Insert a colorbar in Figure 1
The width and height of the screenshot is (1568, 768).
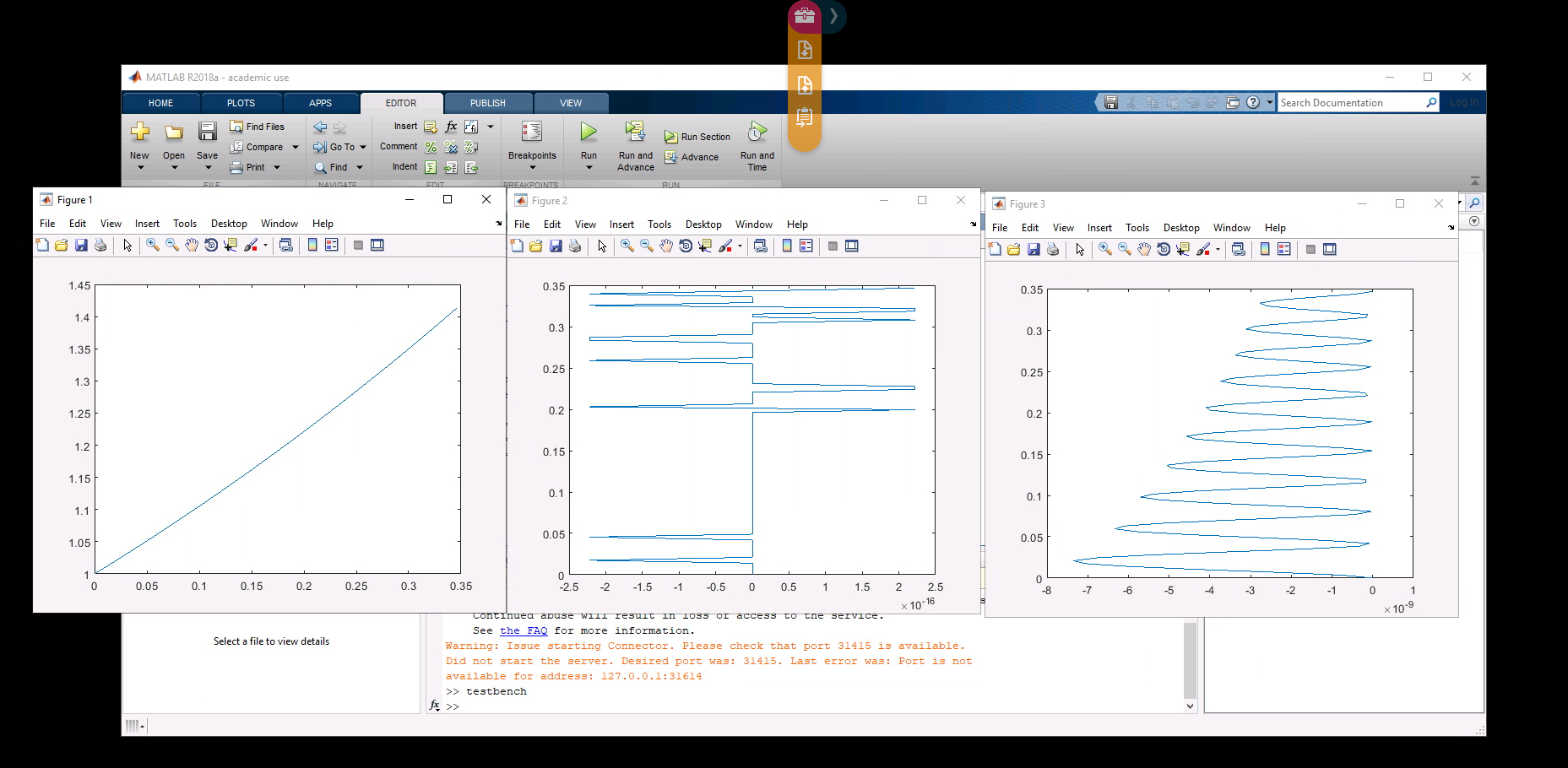point(313,245)
